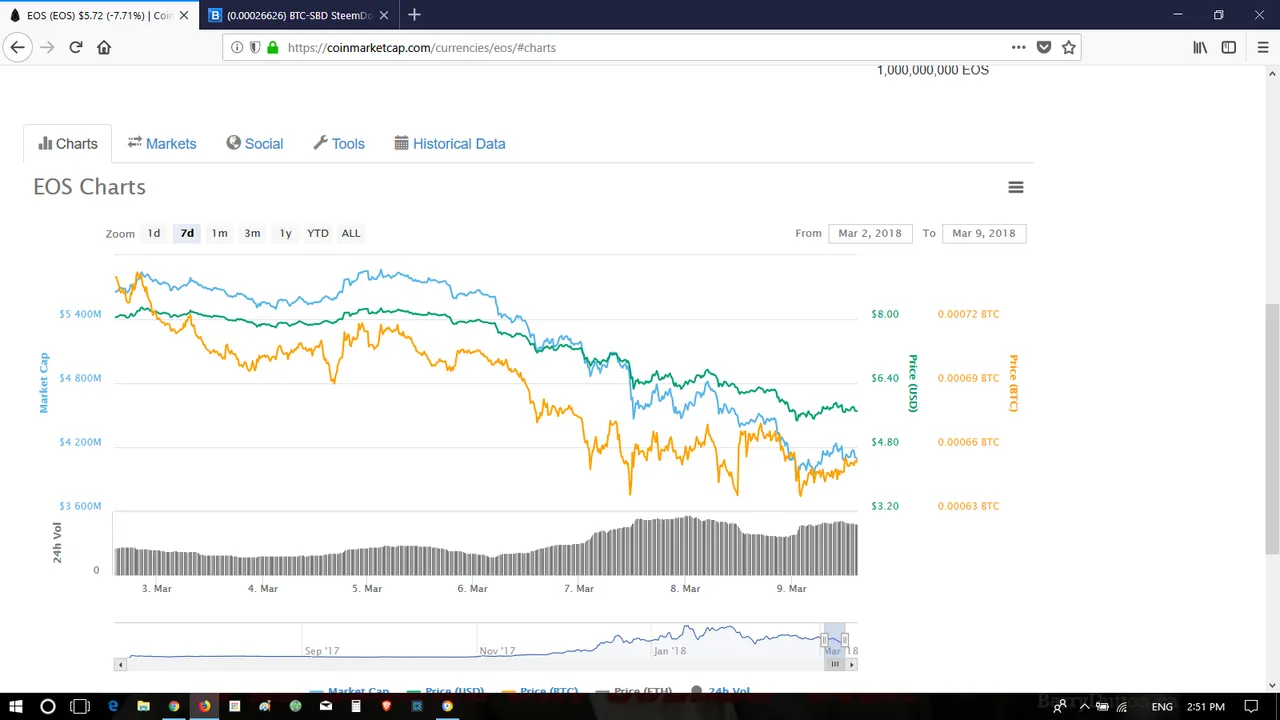The image size is (1280, 720).
Task: Open a new browser tab
Action: coord(414,15)
